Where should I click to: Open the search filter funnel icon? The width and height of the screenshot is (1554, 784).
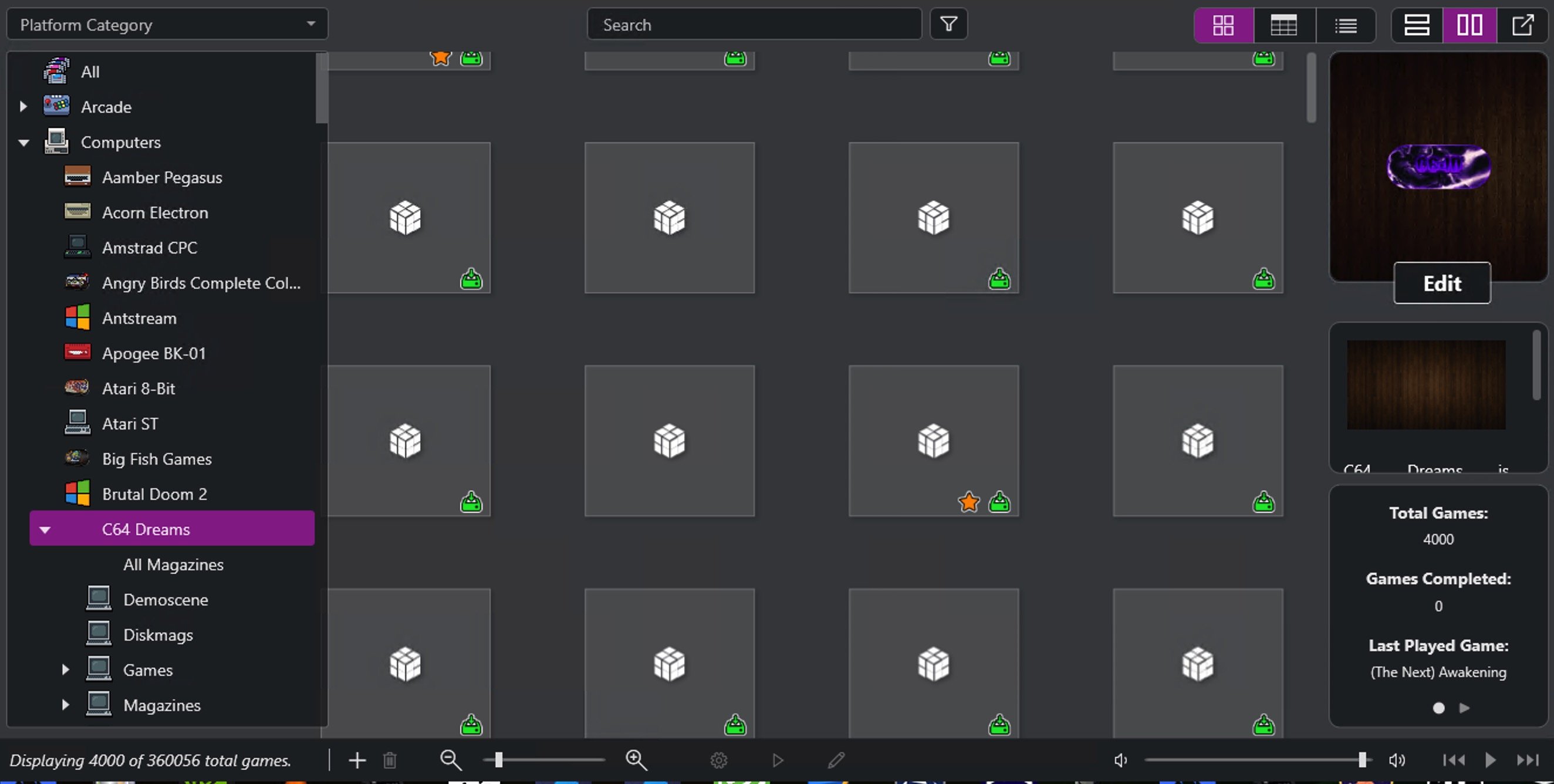[x=948, y=24]
